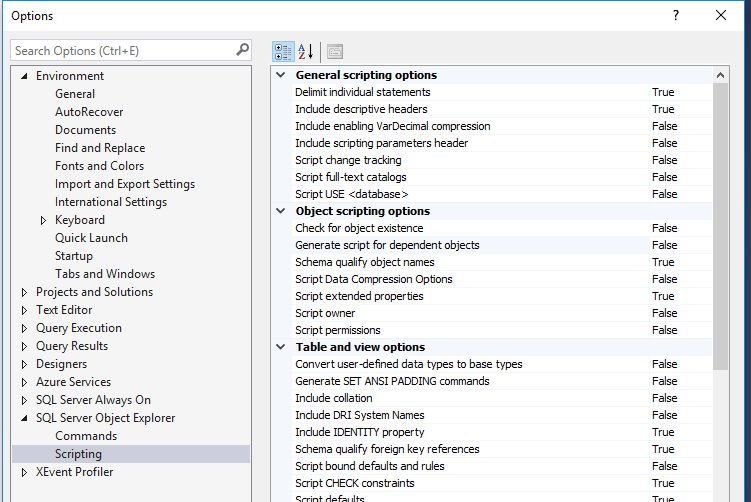Viewport: 751px width, 502px height.
Task: Select Include collation property
Action: pos(333,398)
